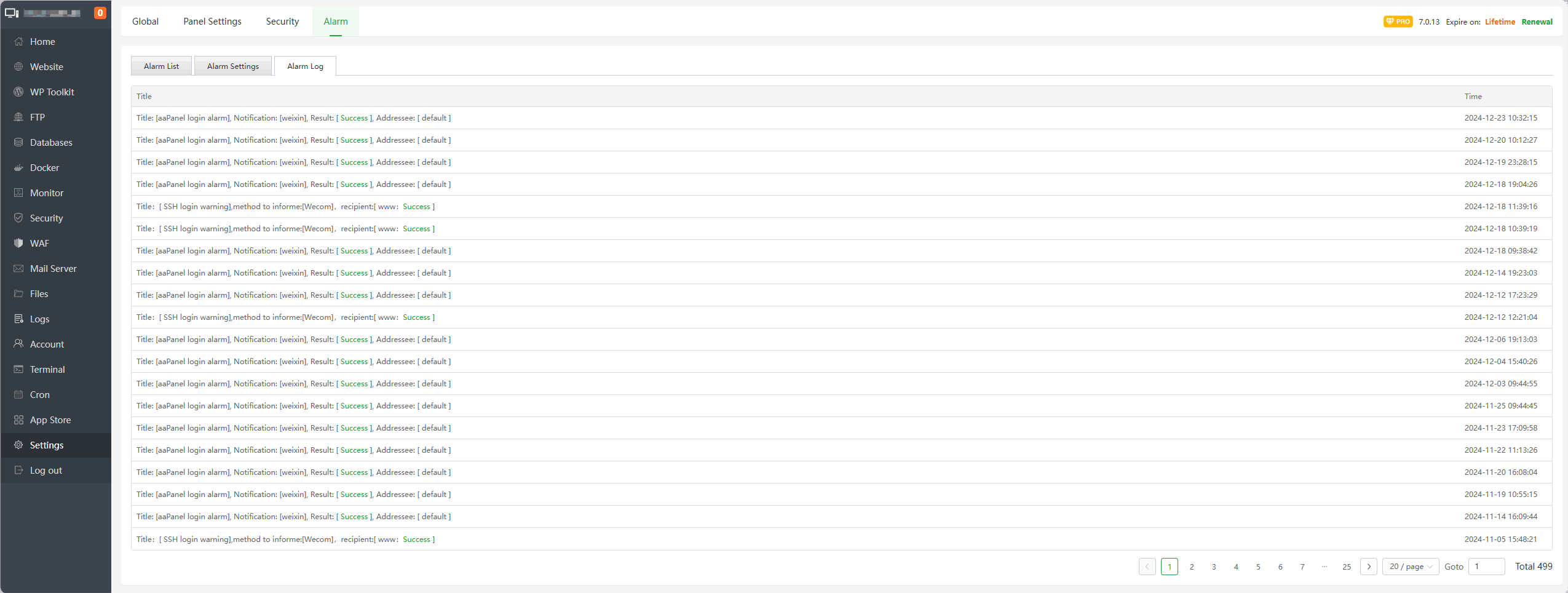Click the Databases stack icon
Image resolution: width=1568 pixels, height=593 pixels.
click(x=18, y=143)
